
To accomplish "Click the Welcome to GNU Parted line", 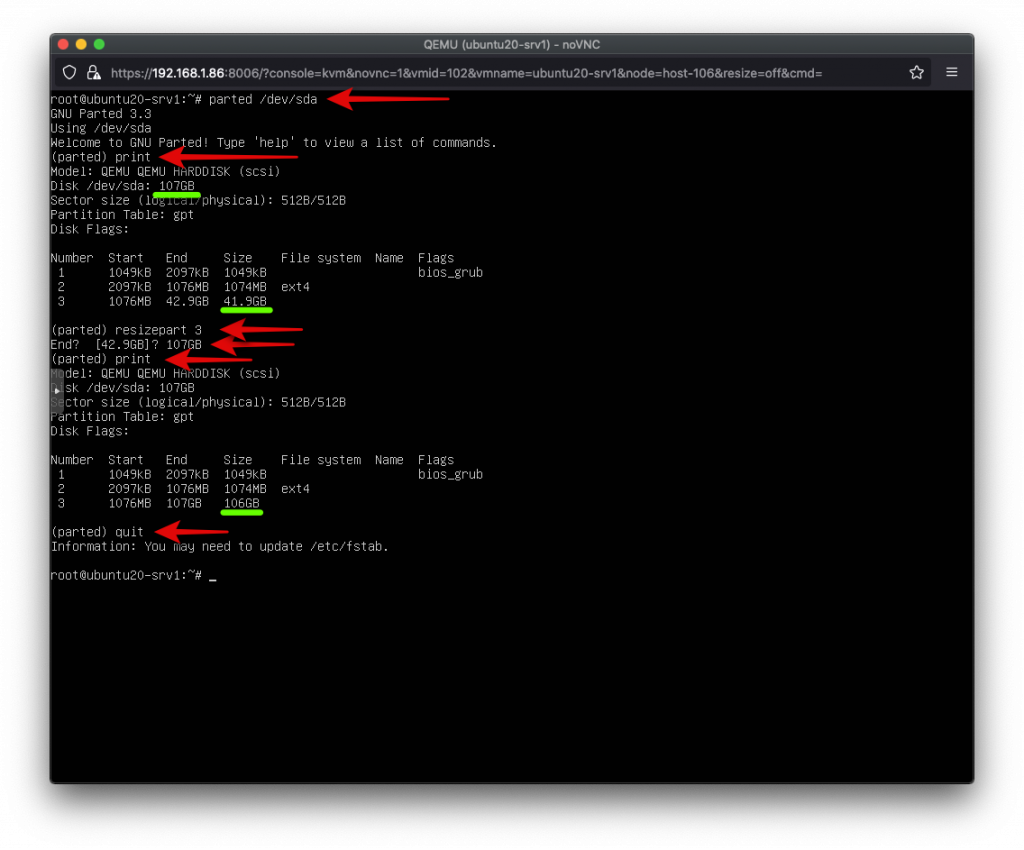I will [x=273, y=142].
